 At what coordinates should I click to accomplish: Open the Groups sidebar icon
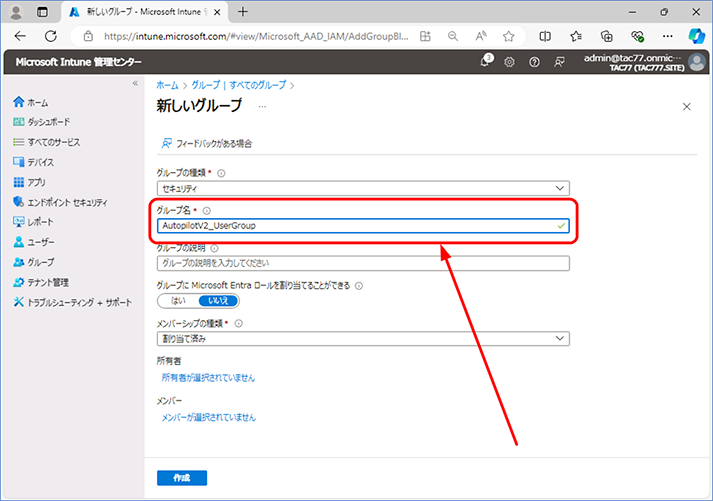[19, 262]
